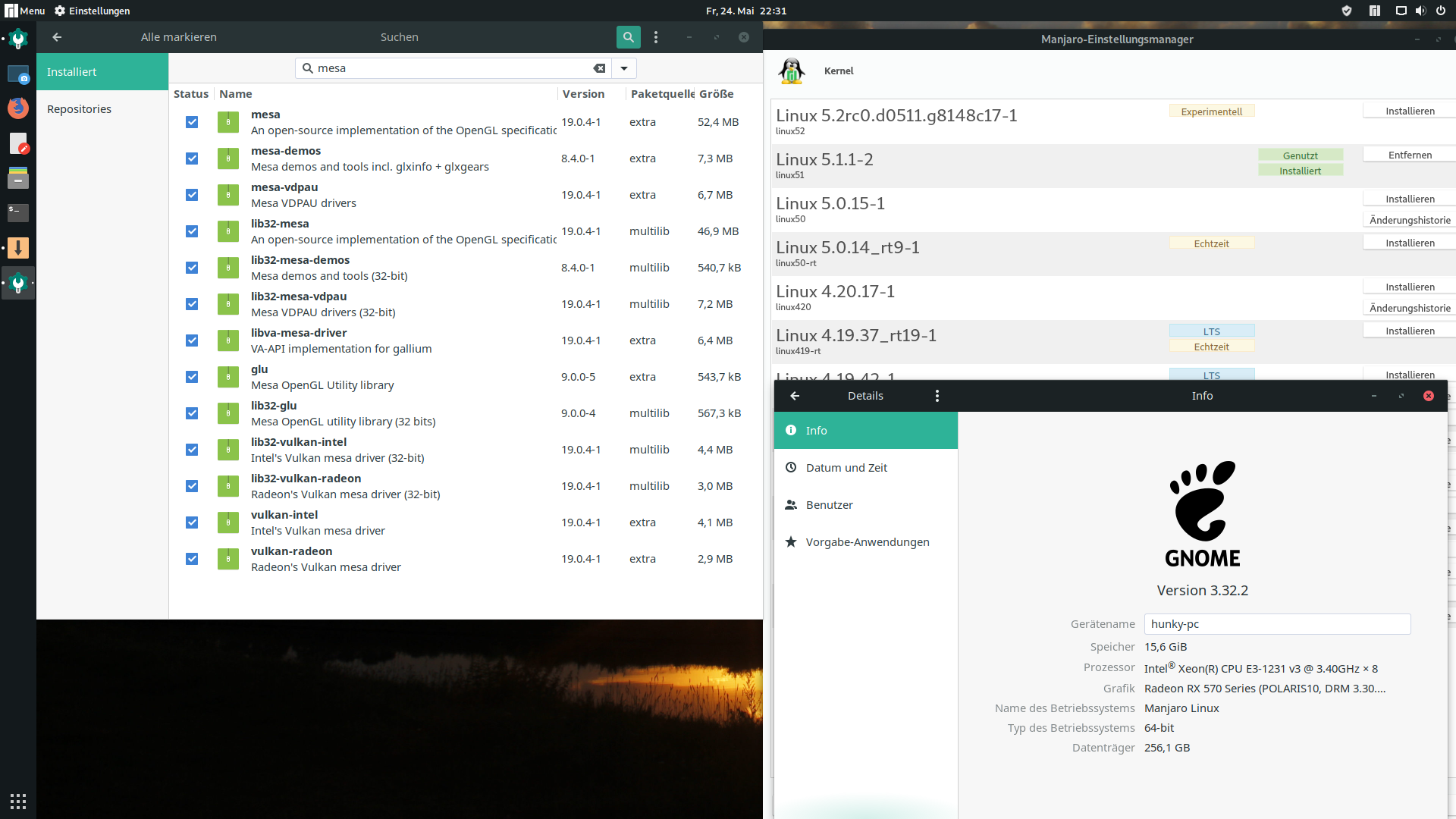Uncheck the lib32-vulkan-intel package checkbox
Image resolution: width=1456 pixels, height=819 pixels.
click(x=192, y=450)
